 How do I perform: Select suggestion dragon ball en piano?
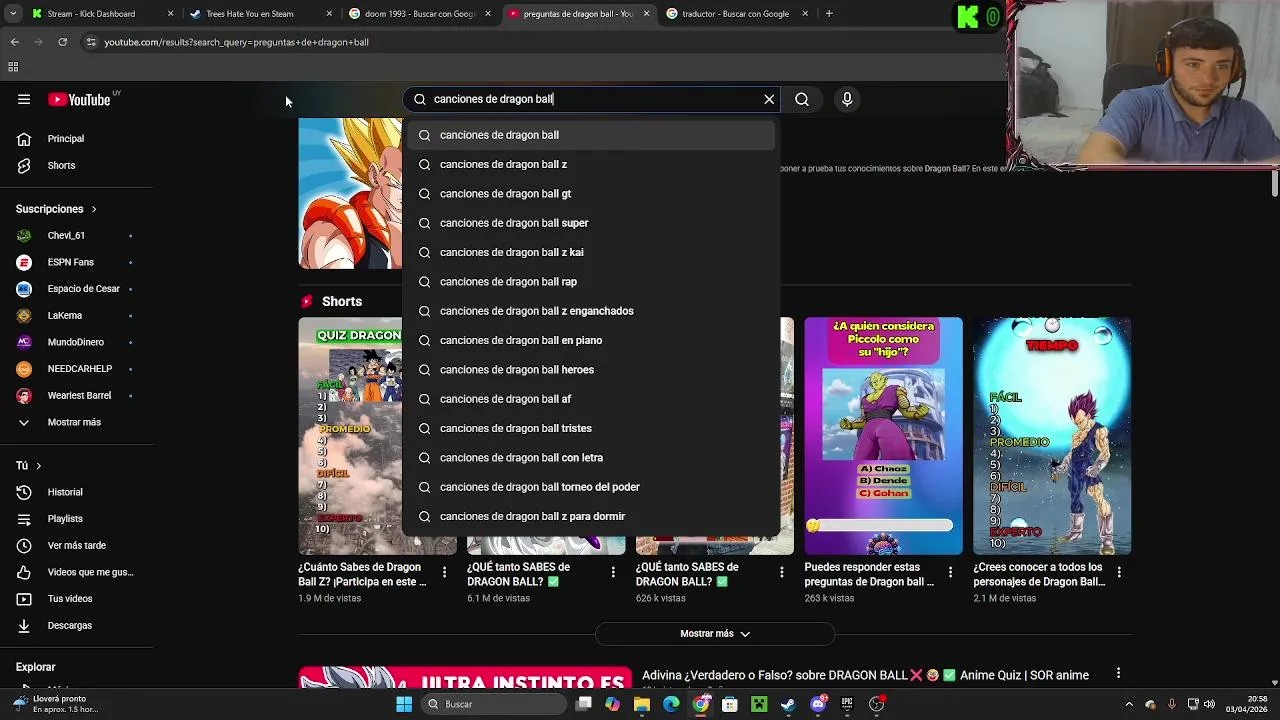(590, 340)
